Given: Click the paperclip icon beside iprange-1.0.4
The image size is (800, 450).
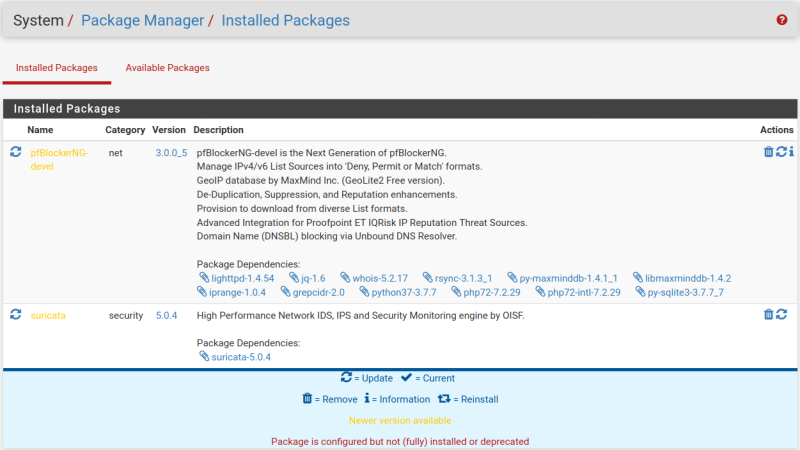Looking at the screenshot, I should (202, 292).
